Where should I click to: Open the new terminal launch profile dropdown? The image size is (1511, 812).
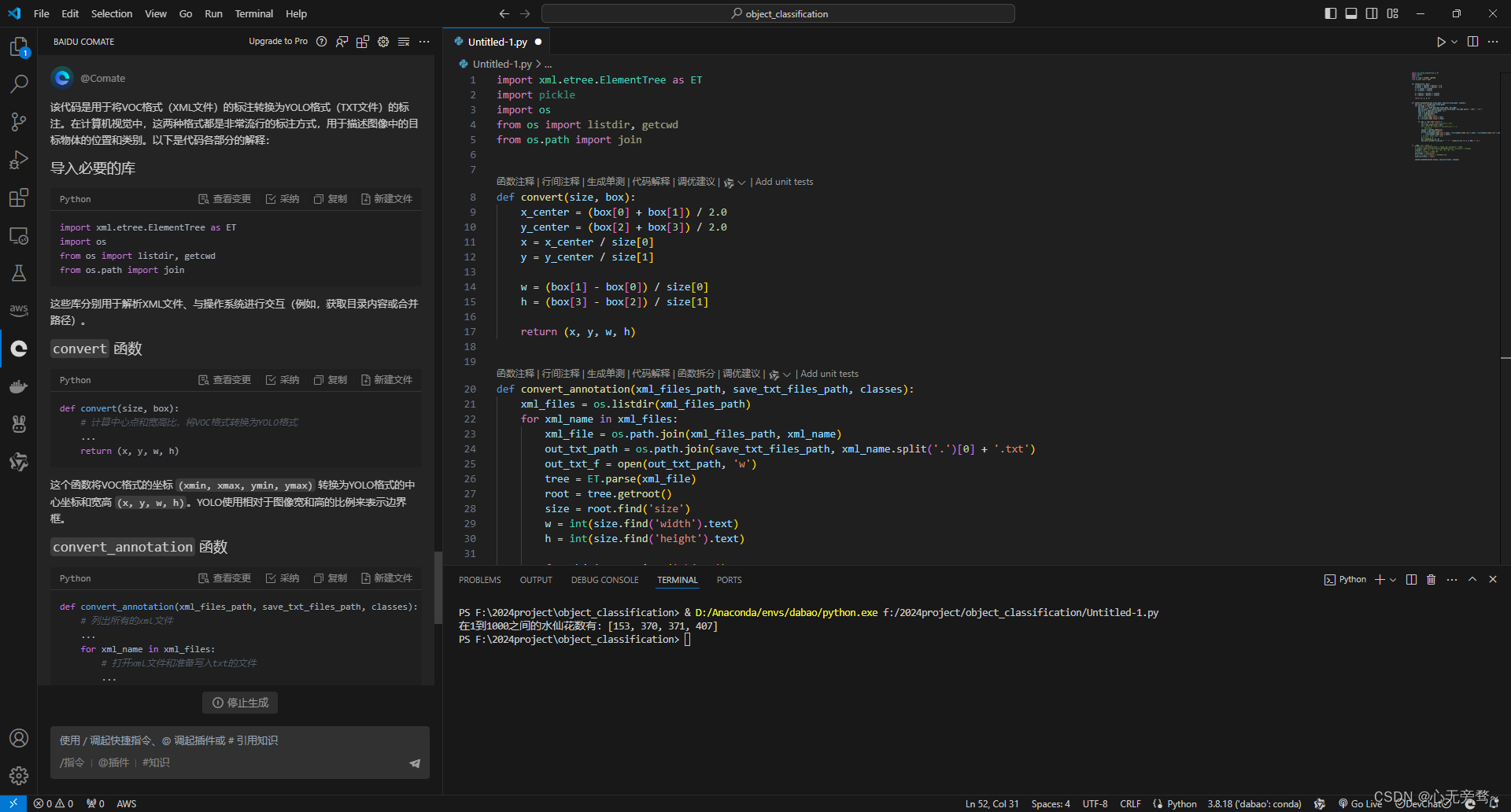[x=1393, y=580]
